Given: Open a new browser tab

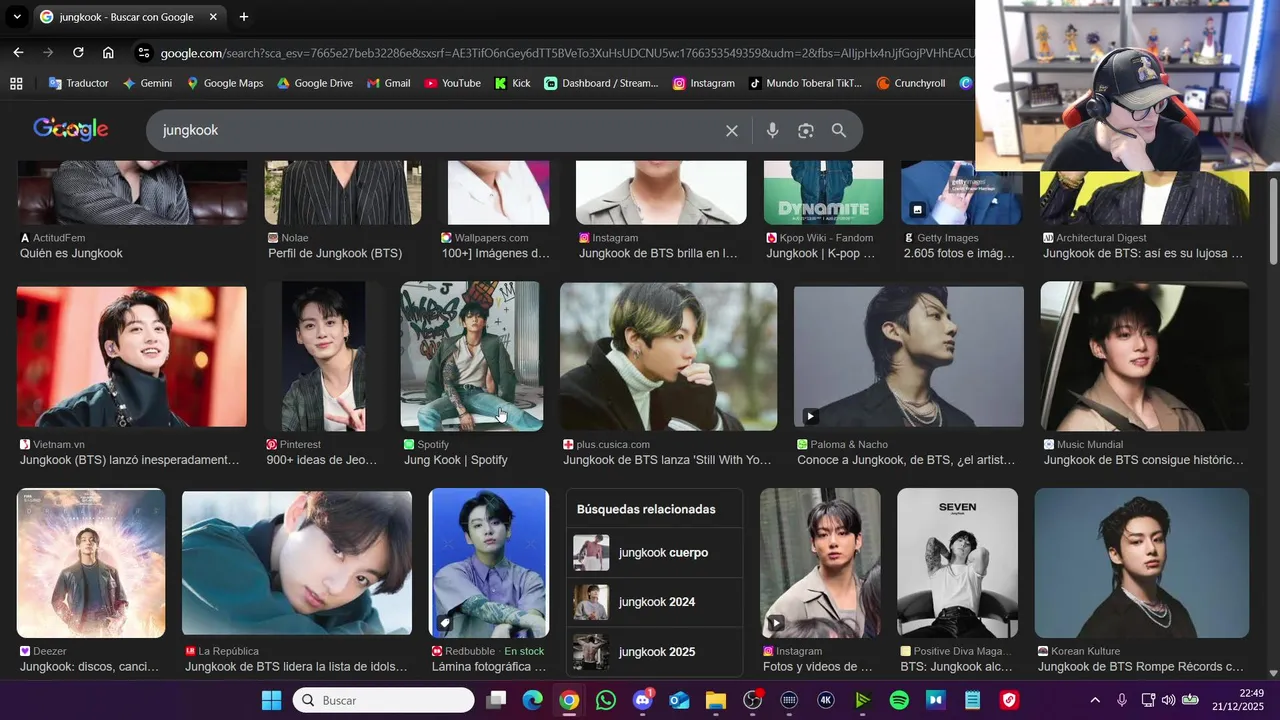Looking at the screenshot, I should coord(244,17).
